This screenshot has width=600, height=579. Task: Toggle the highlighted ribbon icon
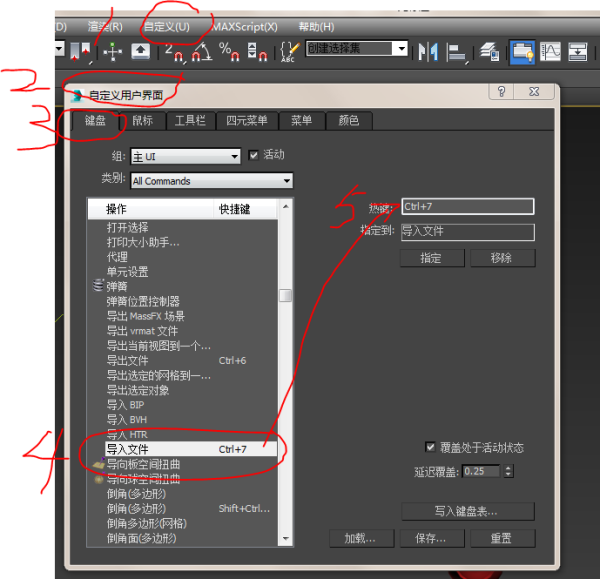[x=522, y=52]
